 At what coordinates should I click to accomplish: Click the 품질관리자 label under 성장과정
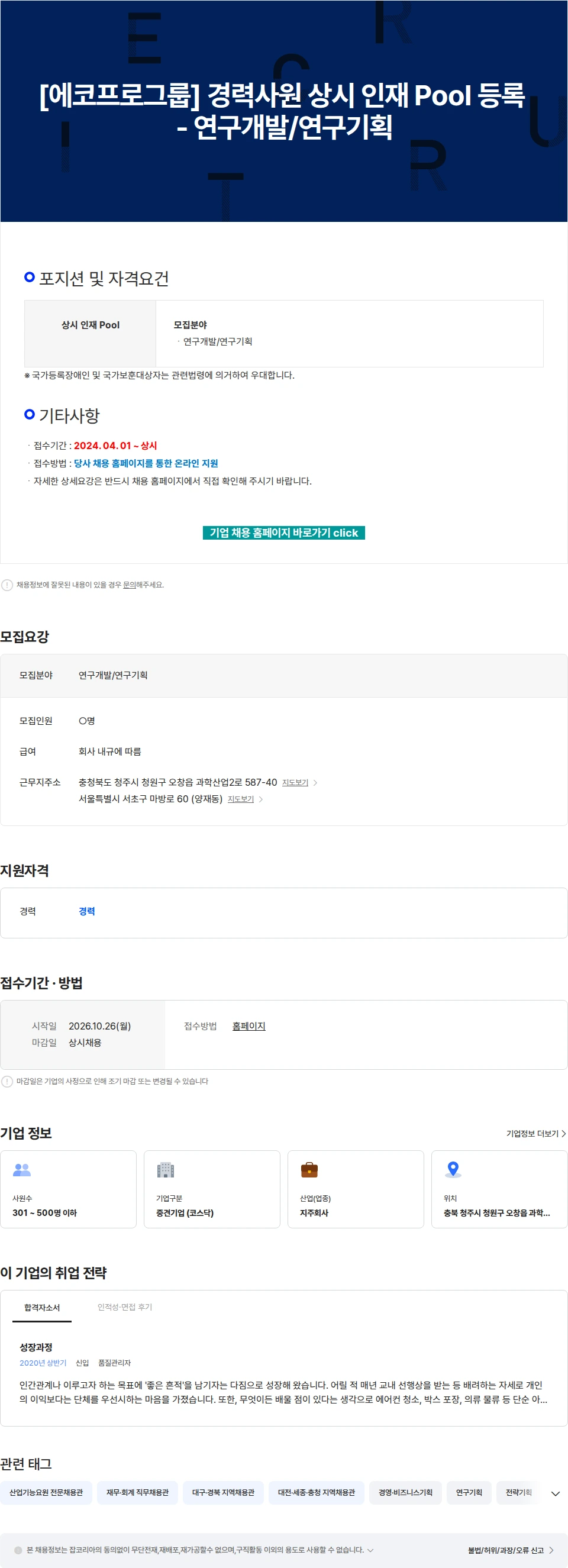(x=114, y=1363)
